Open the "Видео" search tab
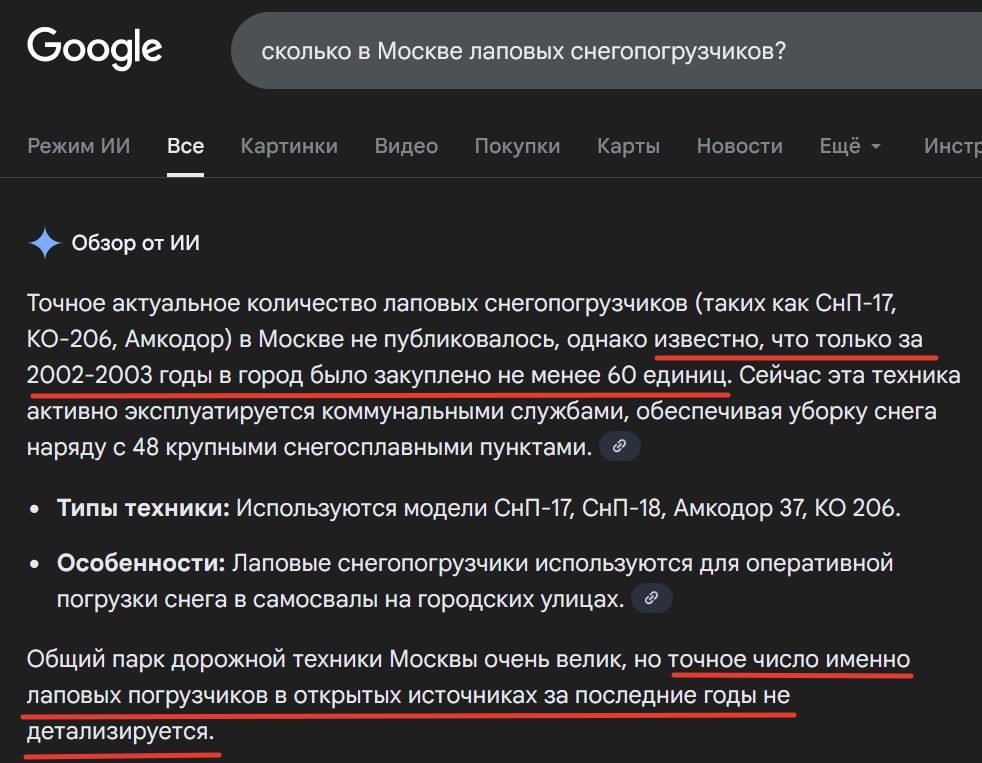 406,145
